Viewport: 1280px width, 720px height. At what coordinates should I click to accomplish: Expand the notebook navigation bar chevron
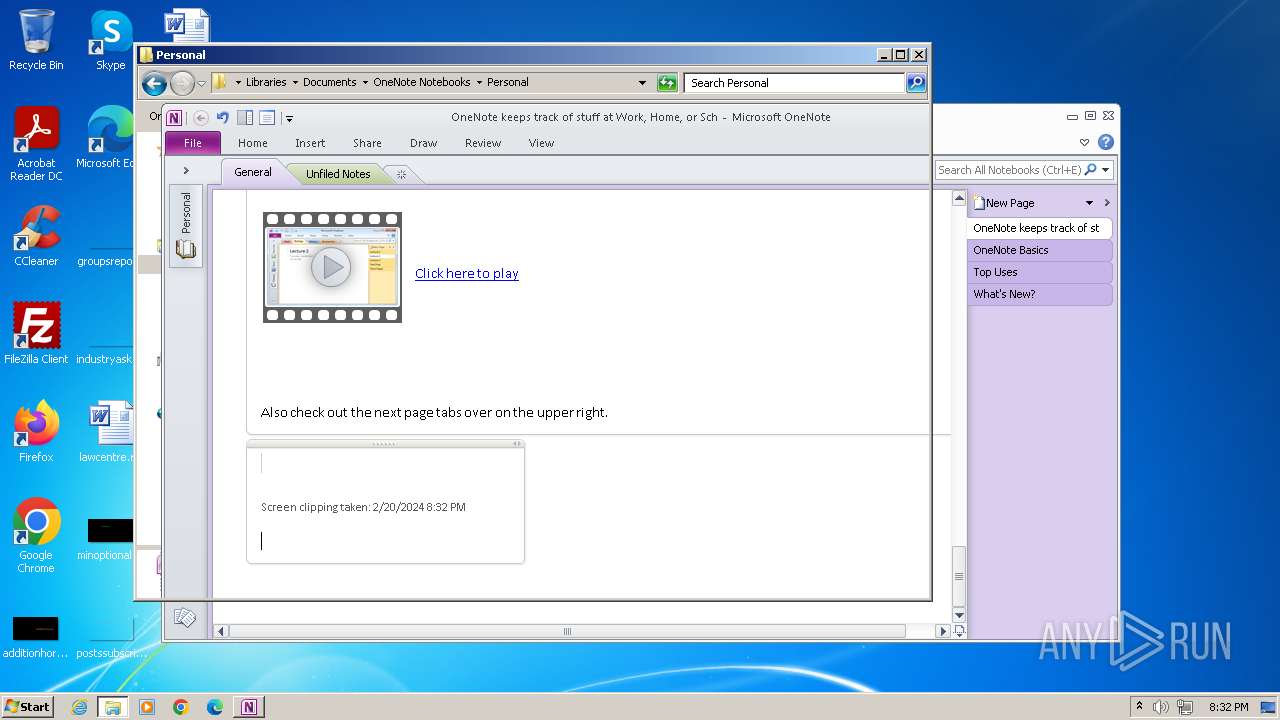click(186, 171)
